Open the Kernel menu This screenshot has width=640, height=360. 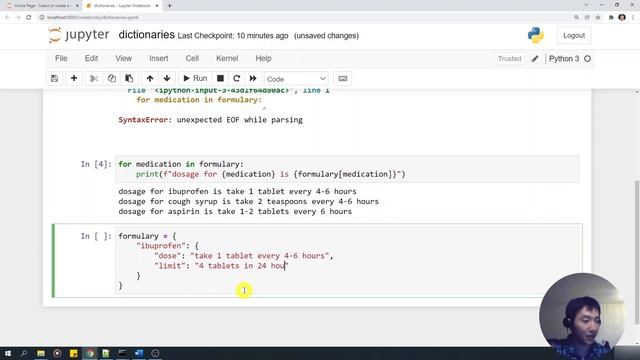tap(227, 58)
